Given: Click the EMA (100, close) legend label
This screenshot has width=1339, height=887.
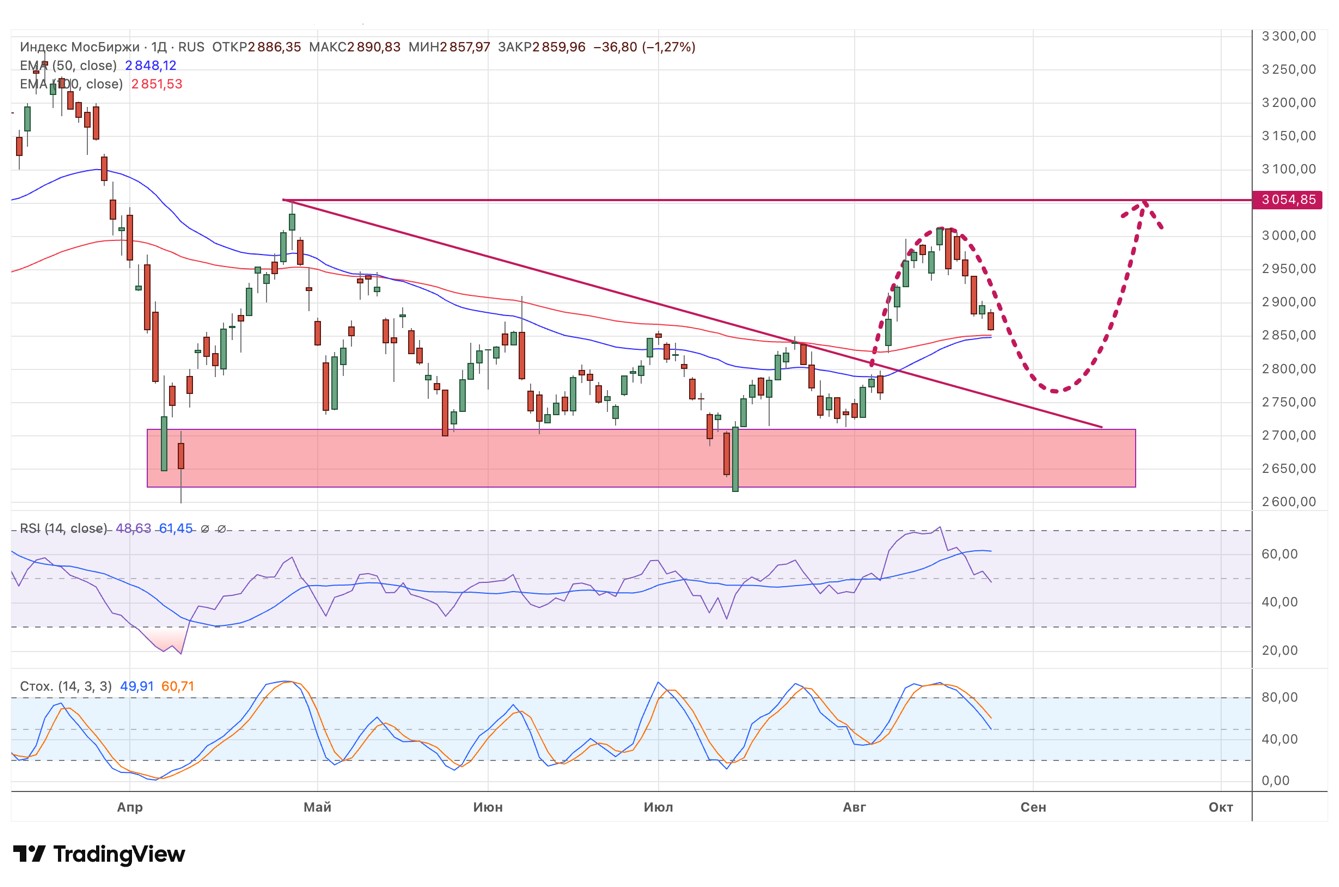Looking at the screenshot, I should click(72, 84).
